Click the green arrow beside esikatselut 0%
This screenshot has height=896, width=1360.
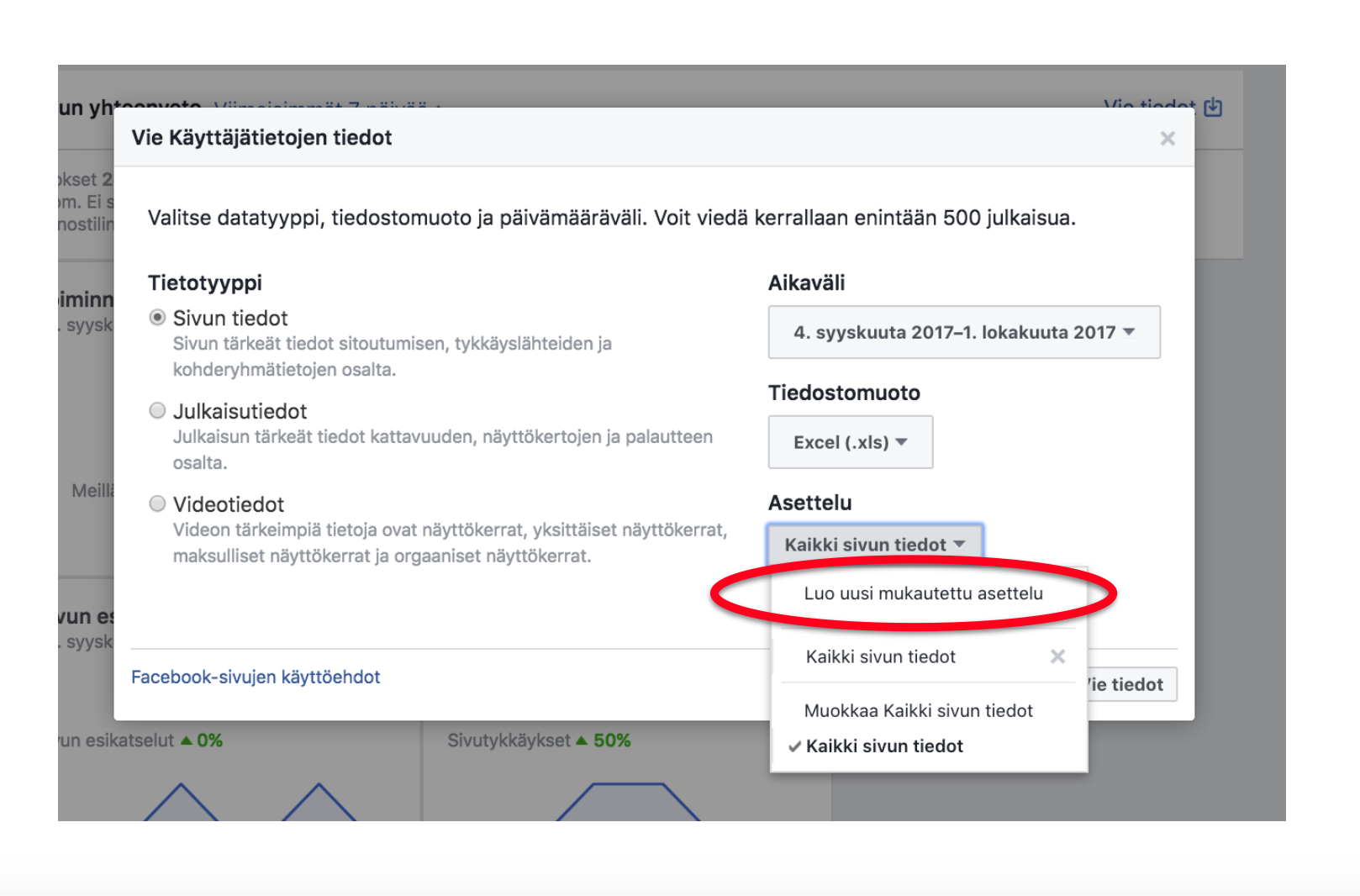pyautogui.click(x=187, y=741)
